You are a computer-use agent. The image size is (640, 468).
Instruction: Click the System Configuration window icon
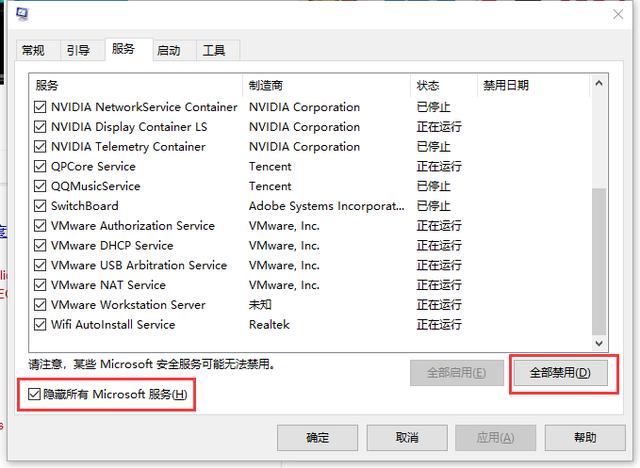coord(22,14)
